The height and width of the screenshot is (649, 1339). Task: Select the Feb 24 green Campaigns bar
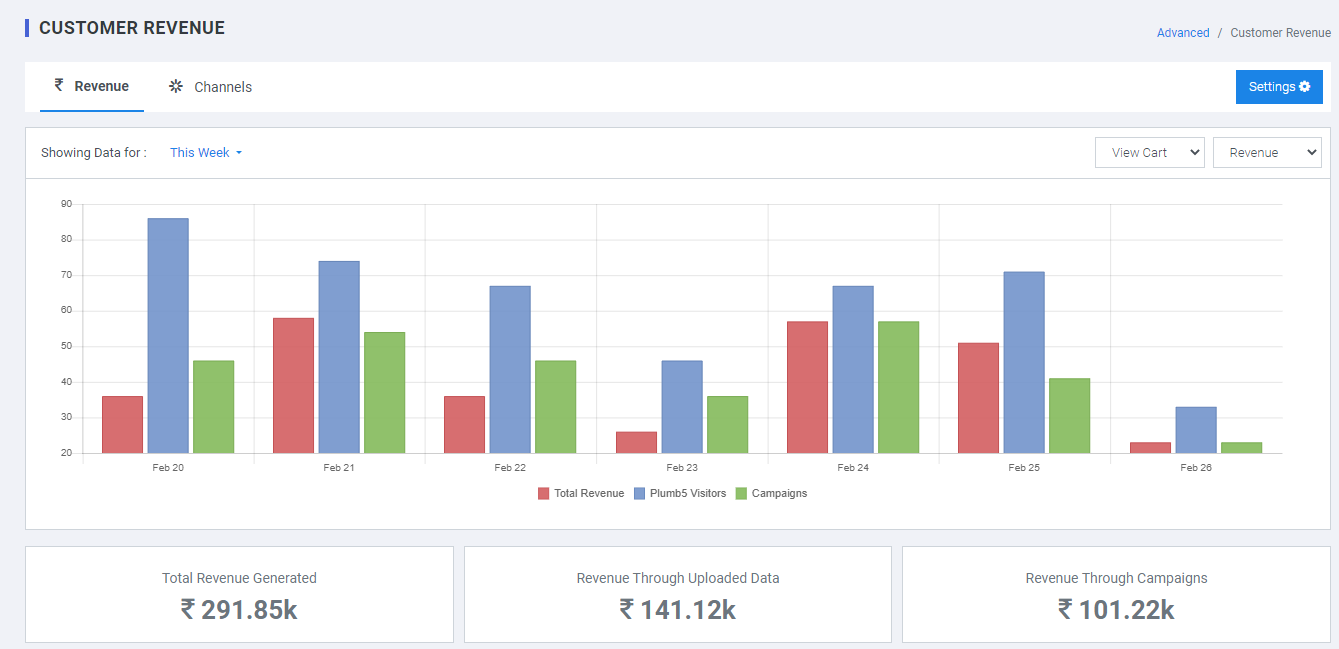tap(898, 387)
